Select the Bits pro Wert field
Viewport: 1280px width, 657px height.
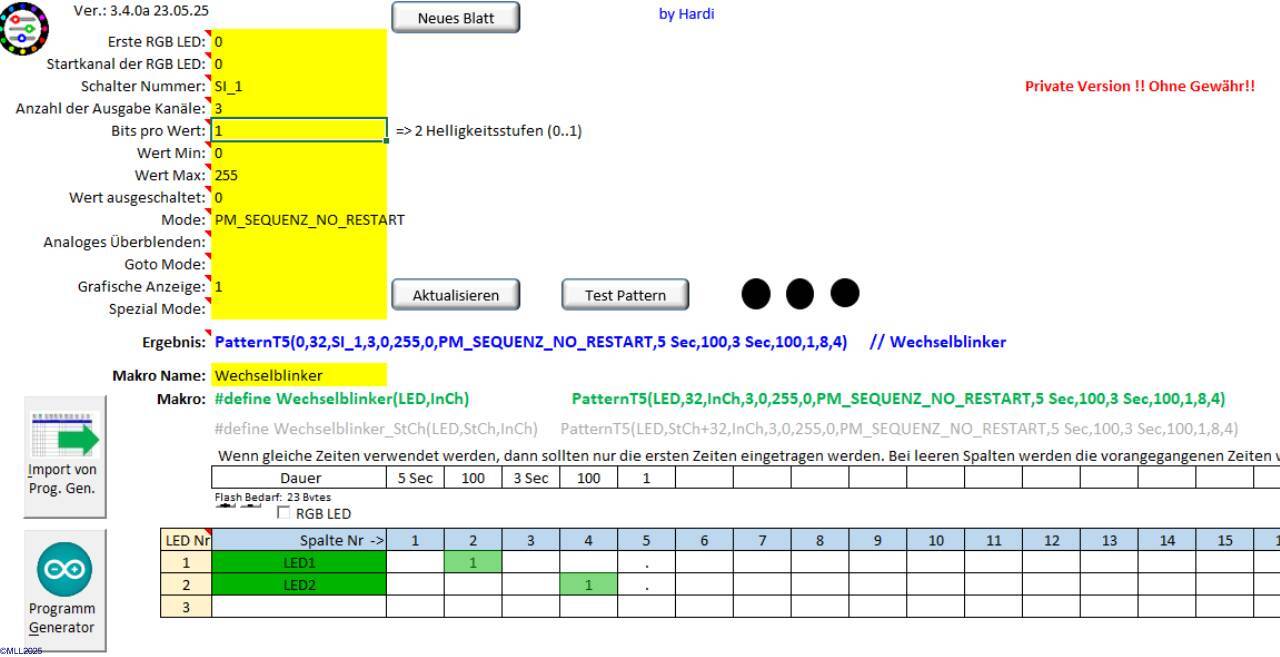(x=298, y=130)
